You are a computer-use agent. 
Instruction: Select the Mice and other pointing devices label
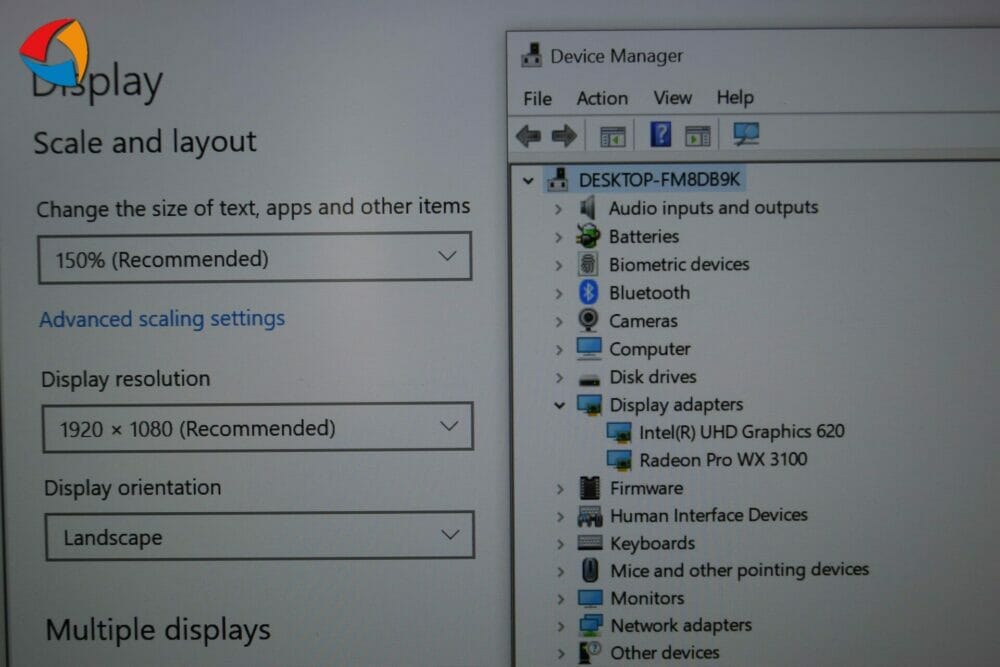click(740, 569)
